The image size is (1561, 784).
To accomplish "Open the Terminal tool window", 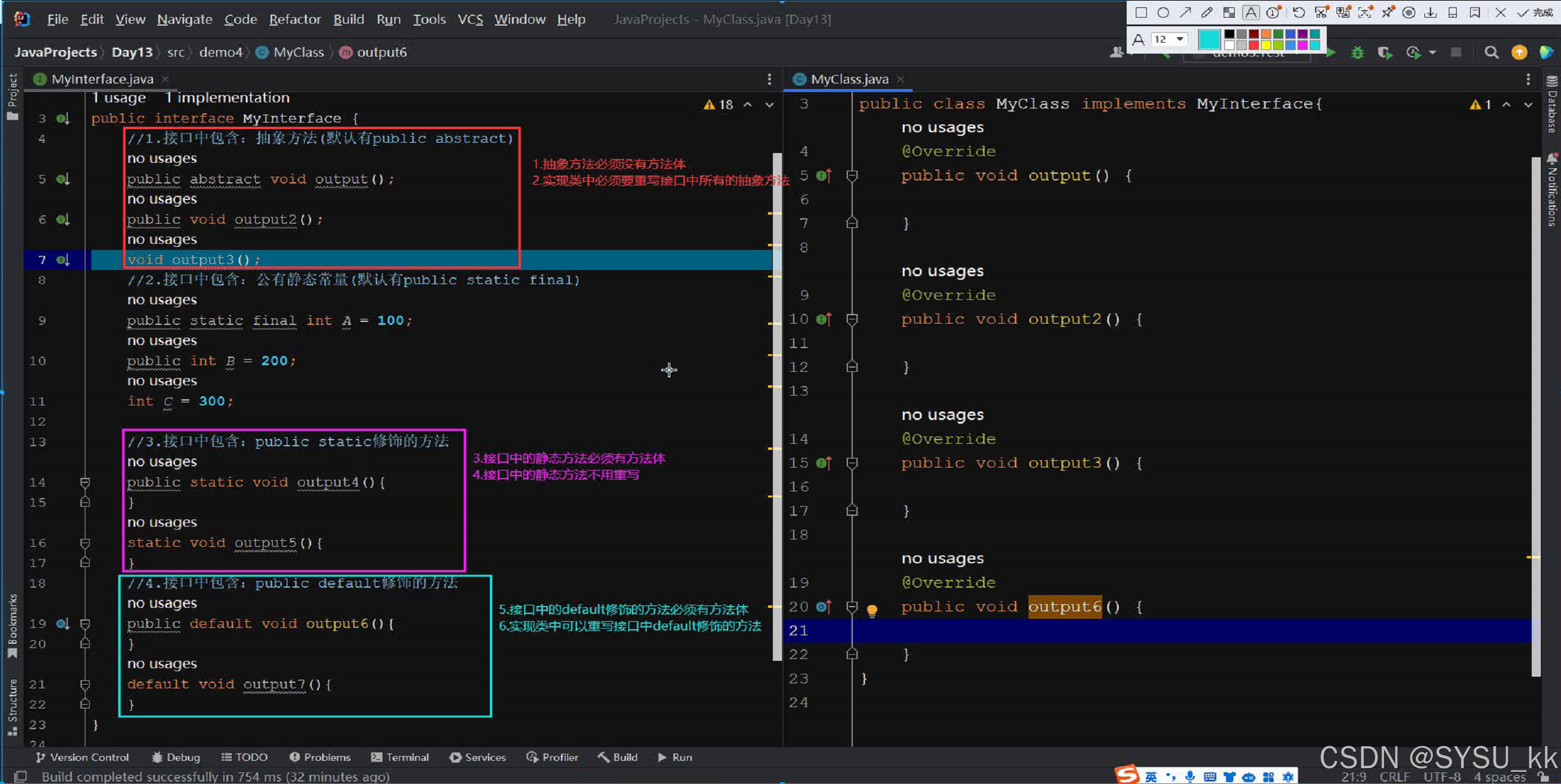I will pyautogui.click(x=400, y=757).
